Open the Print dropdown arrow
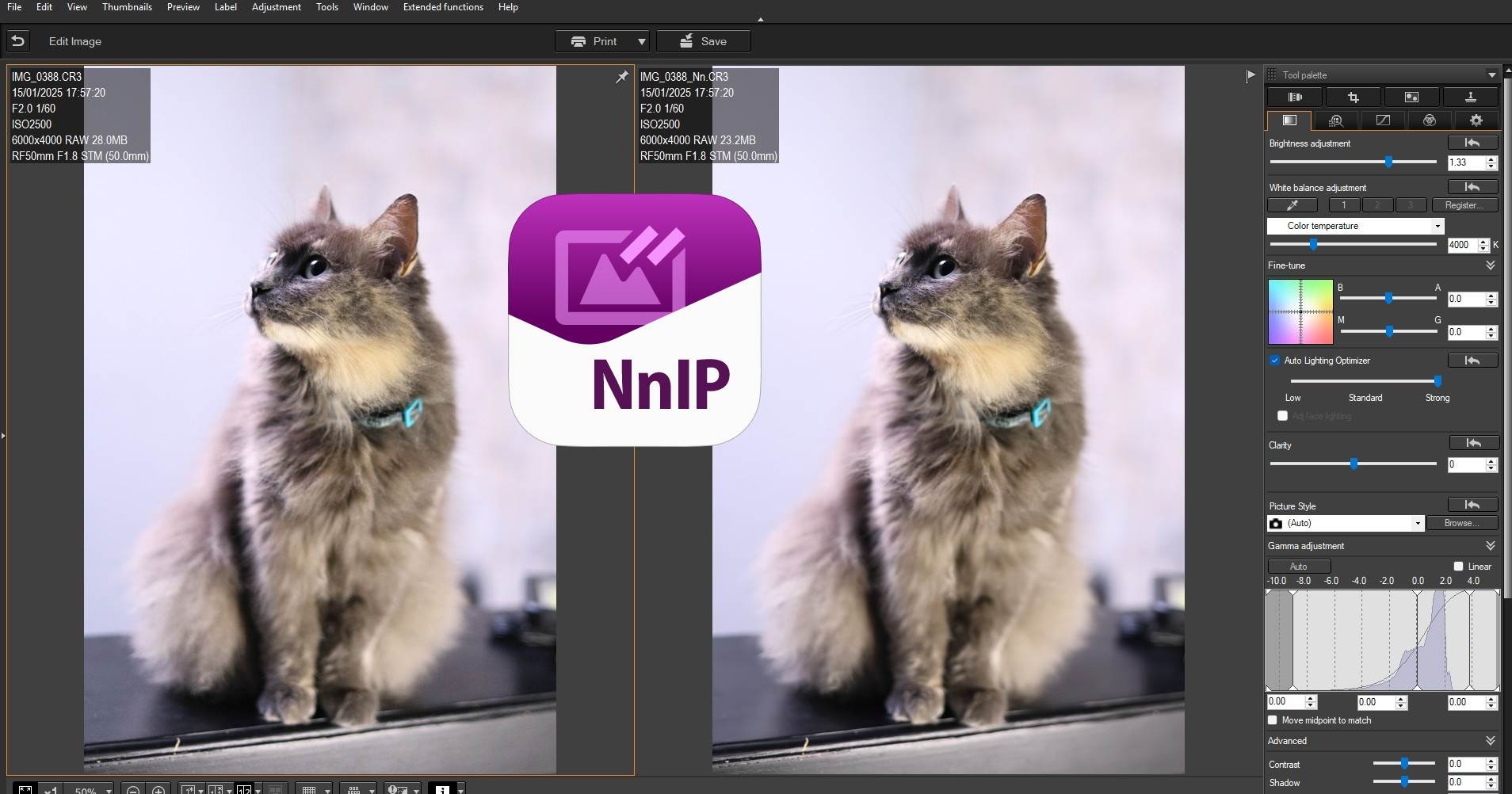Screen dimensions: 1512x794 point(642,41)
